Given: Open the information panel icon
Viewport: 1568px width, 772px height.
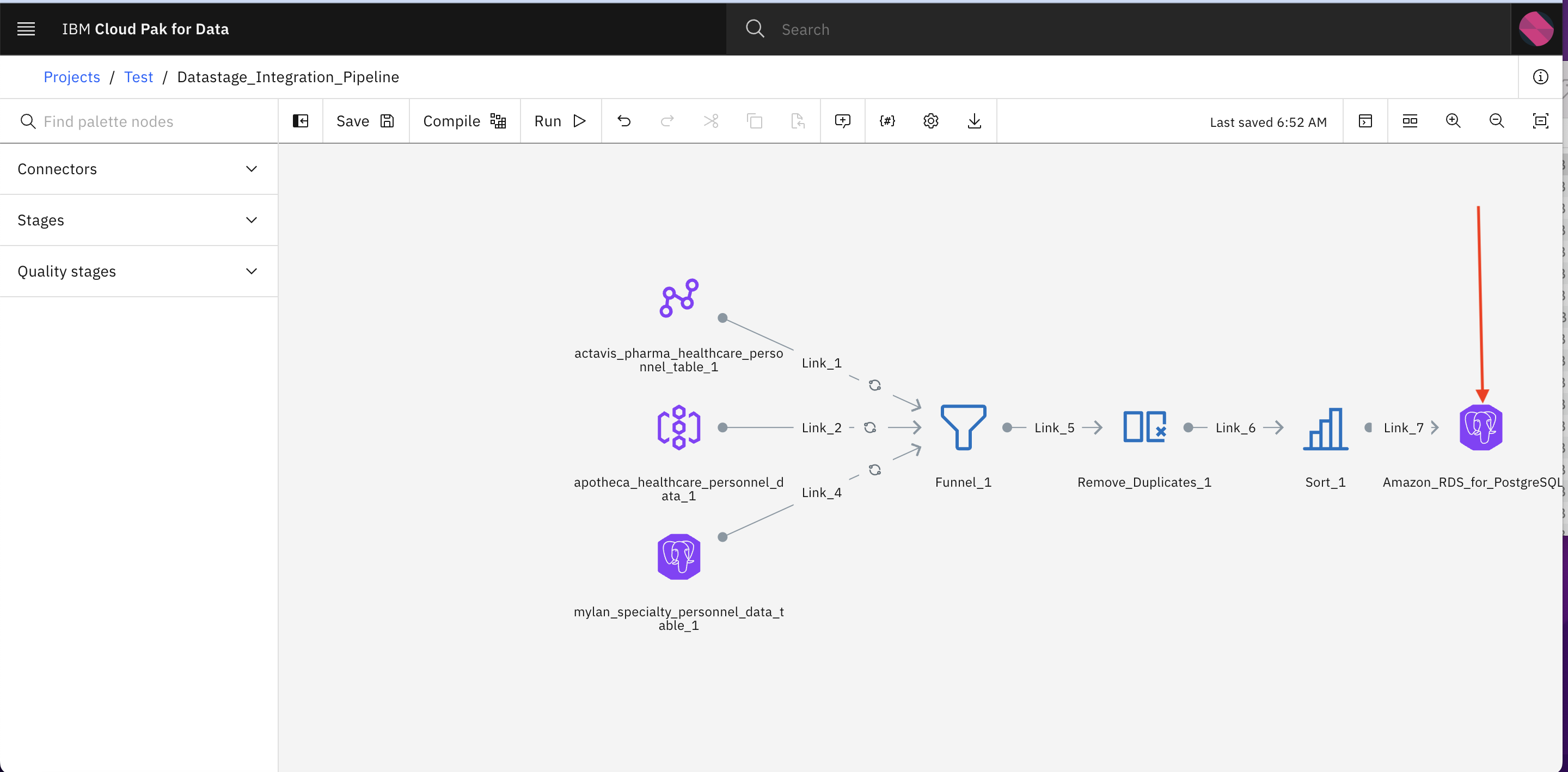Looking at the screenshot, I should coord(1540,77).
